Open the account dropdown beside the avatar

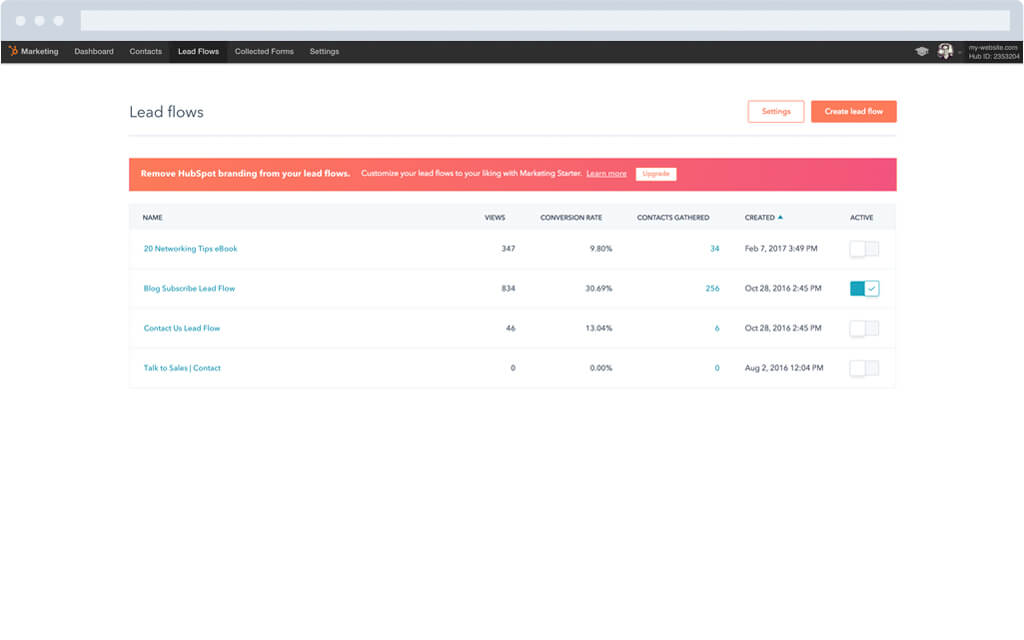coord(958,51)
